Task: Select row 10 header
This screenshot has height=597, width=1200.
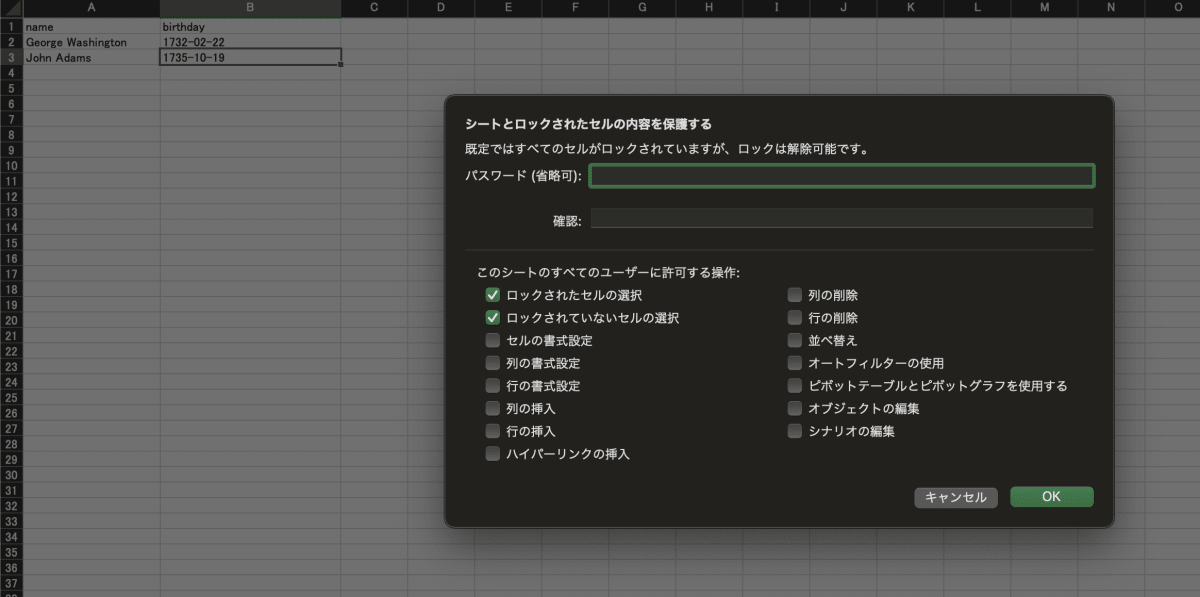Action: click(11, 165)
